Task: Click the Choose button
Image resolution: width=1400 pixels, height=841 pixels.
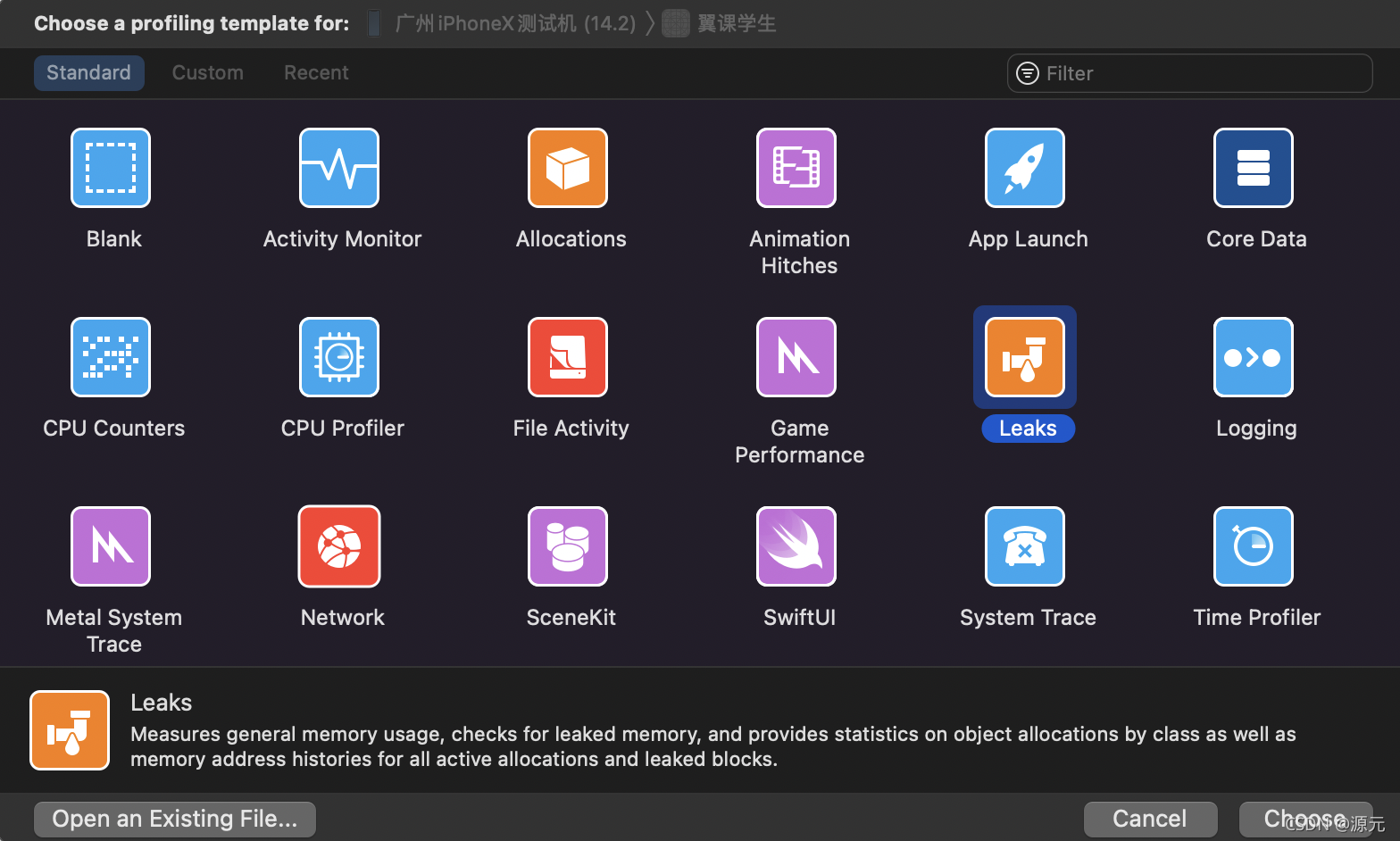Action: (1305, 819)
